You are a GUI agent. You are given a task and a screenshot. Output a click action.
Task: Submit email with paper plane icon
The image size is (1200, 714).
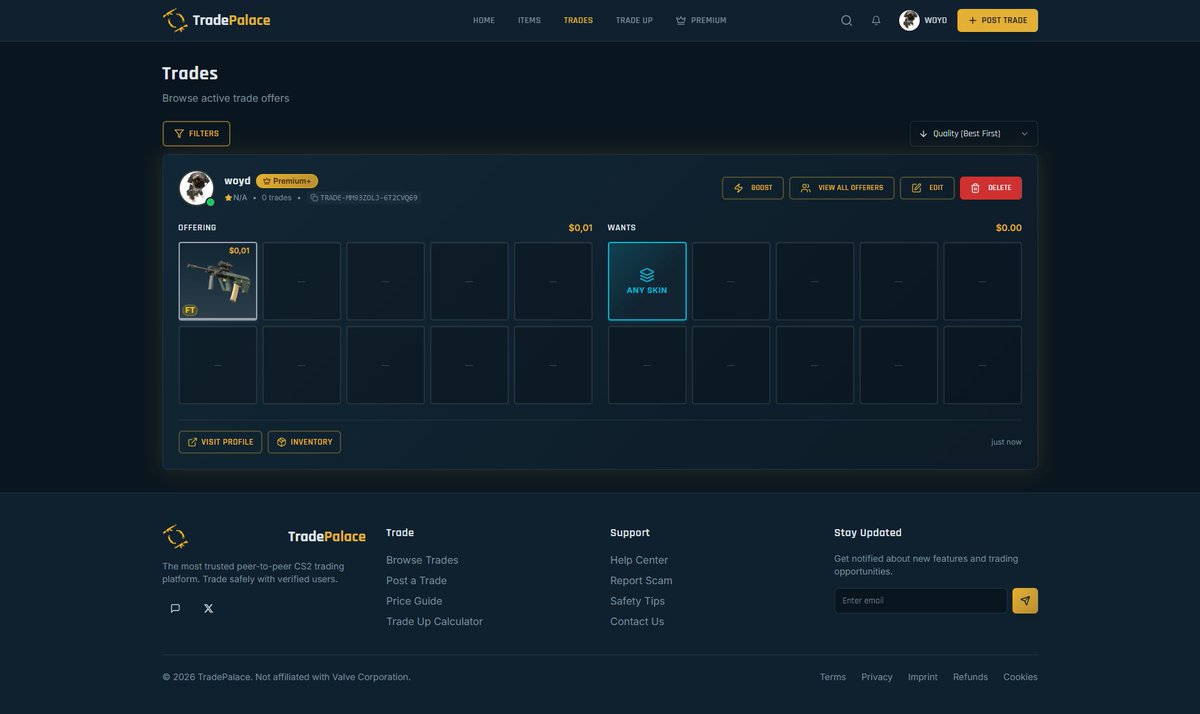coord(1025,601)
